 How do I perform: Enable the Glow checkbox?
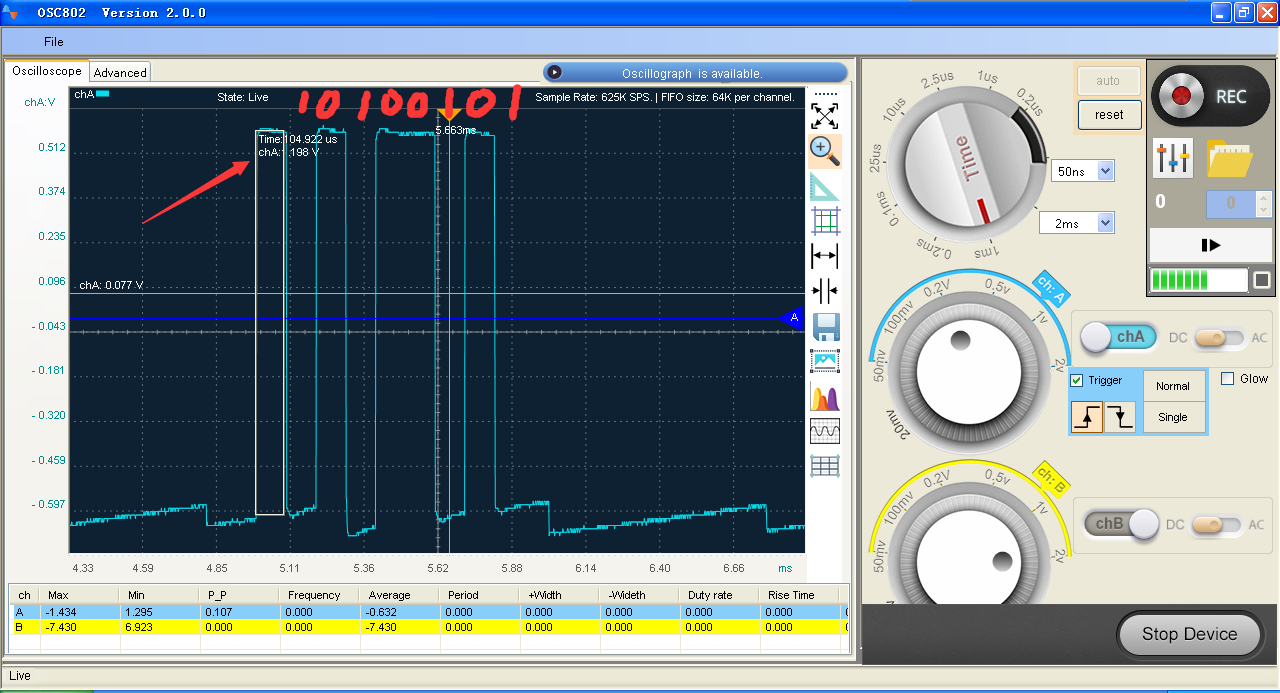pos(1228,378)
